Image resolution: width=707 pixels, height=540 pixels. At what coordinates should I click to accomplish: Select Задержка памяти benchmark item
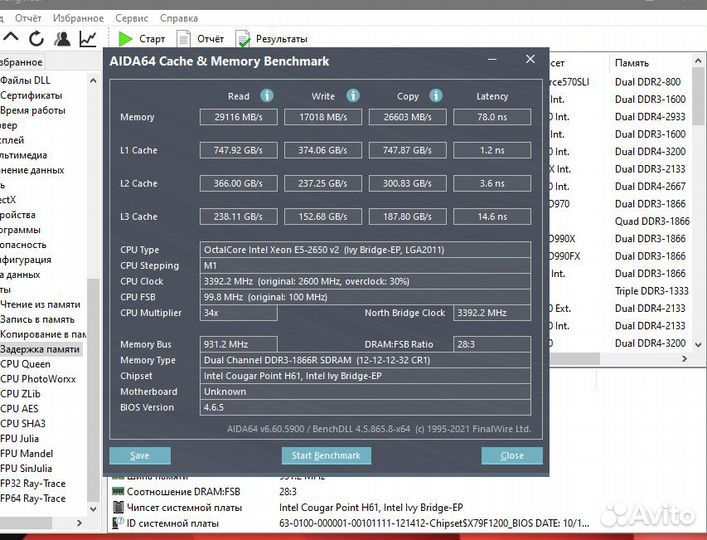point(40,349)
